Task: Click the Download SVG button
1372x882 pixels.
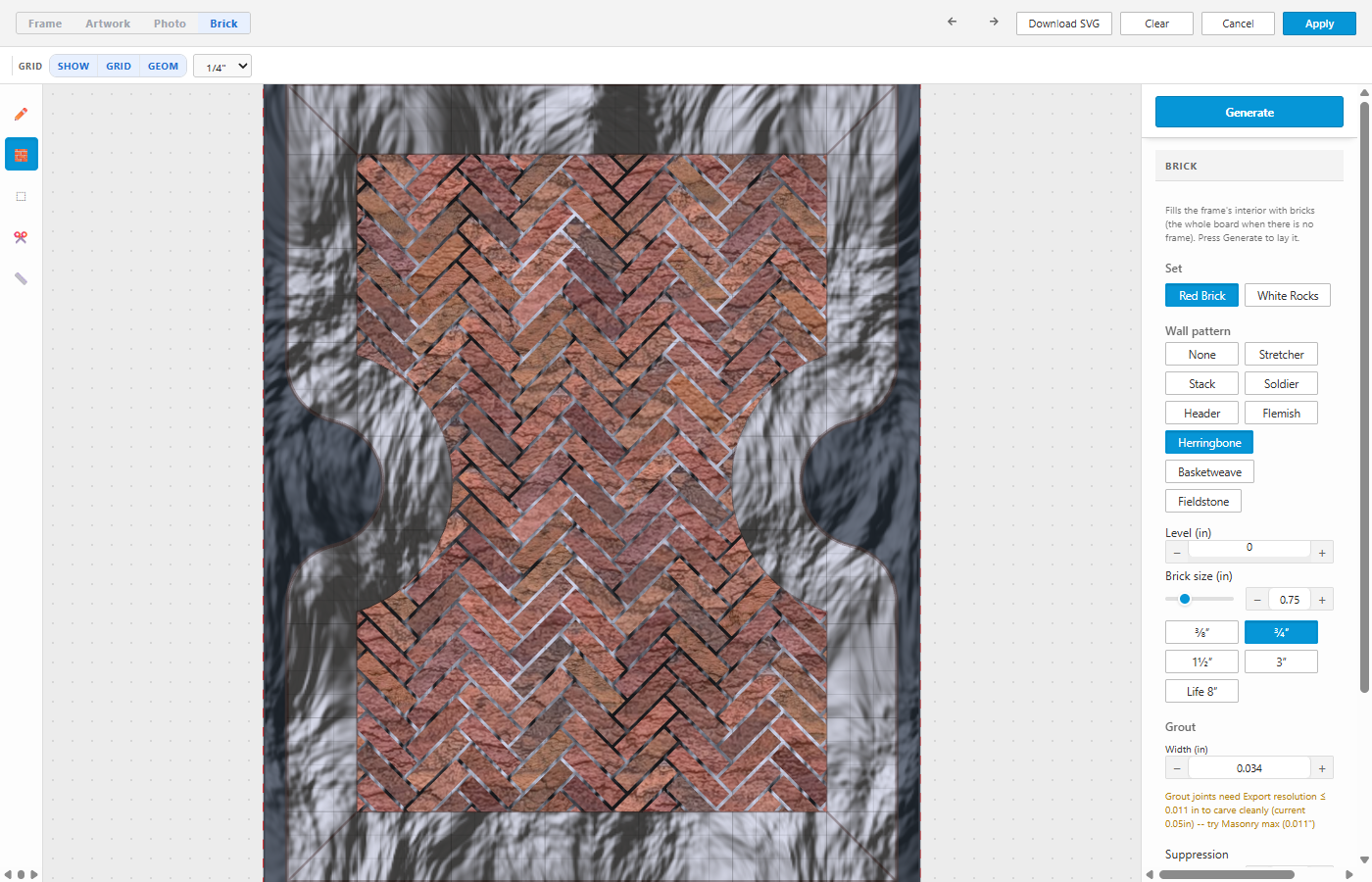Action: pos(1064,24)
